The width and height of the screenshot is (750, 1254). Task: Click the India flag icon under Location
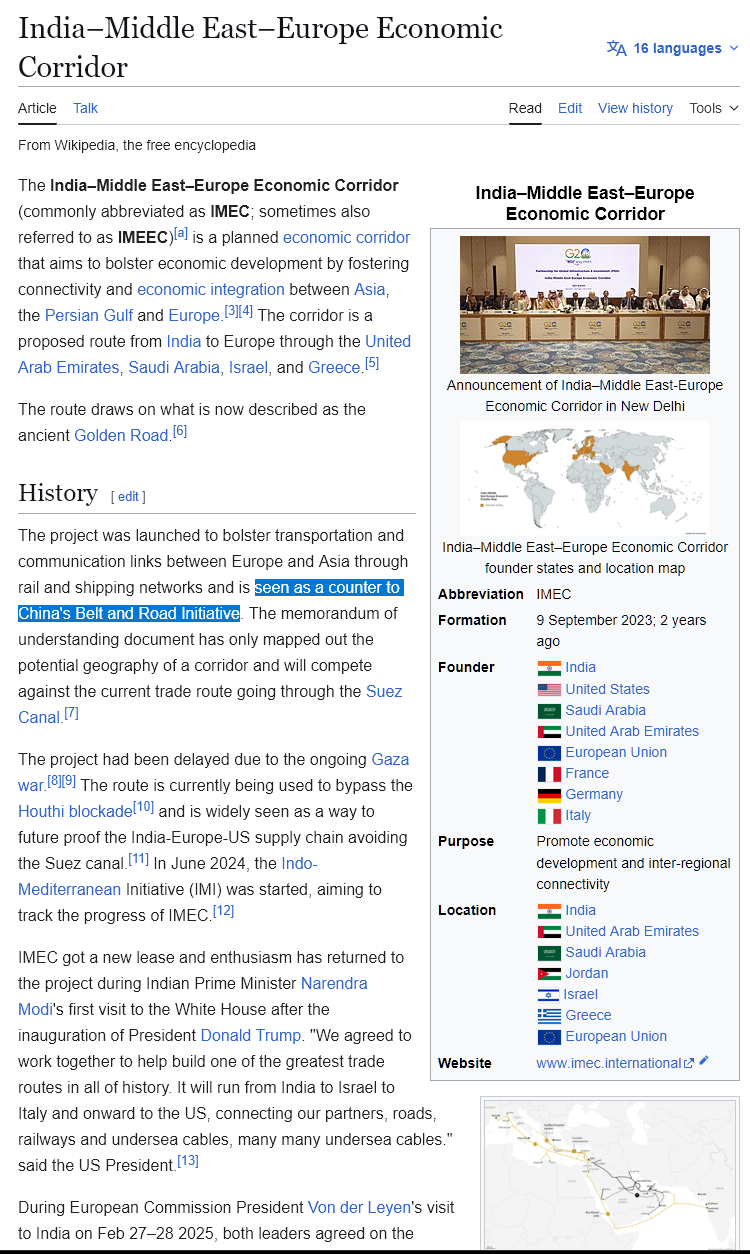click(549, 910)
